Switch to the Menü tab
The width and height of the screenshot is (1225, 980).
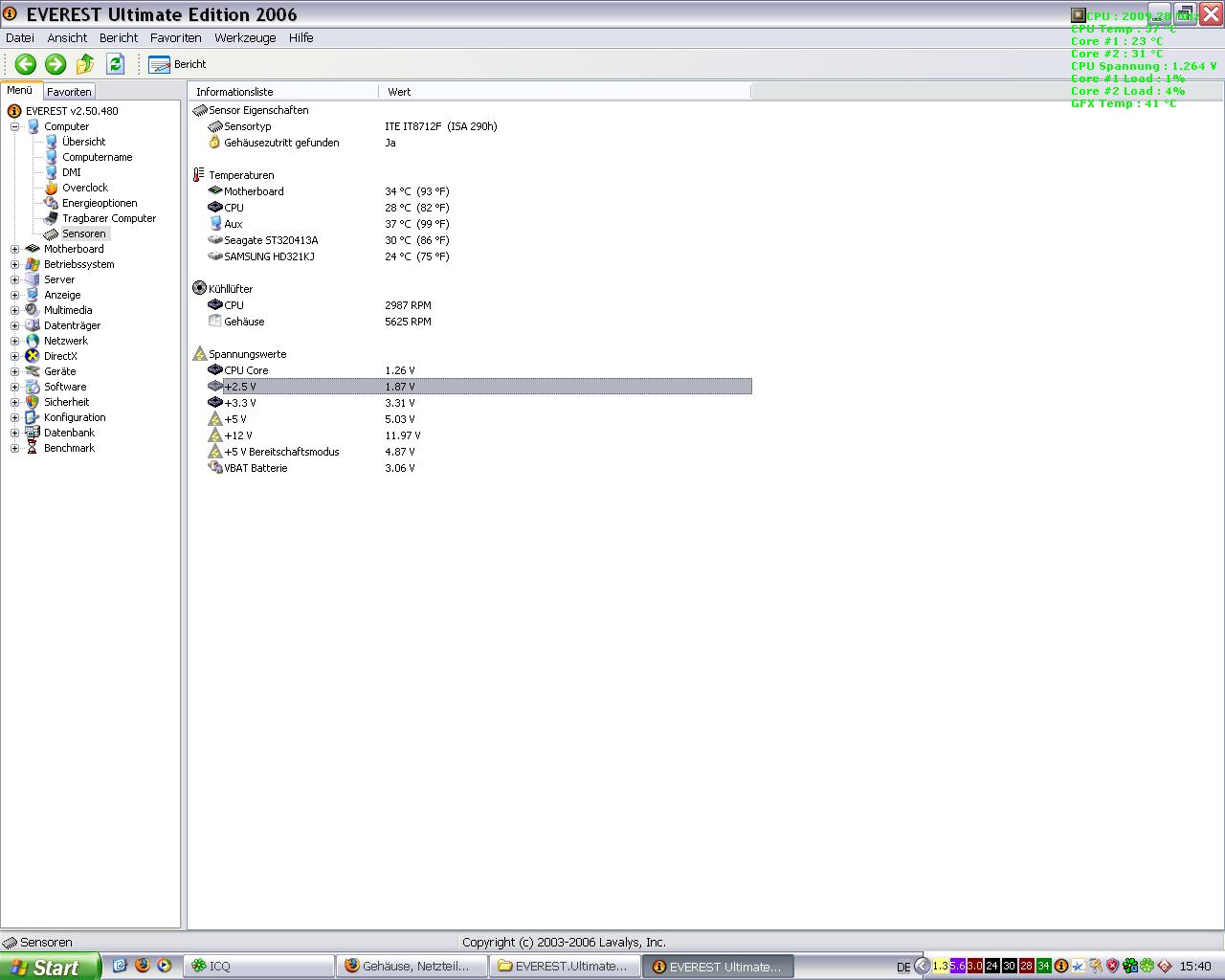pos(20,91)
